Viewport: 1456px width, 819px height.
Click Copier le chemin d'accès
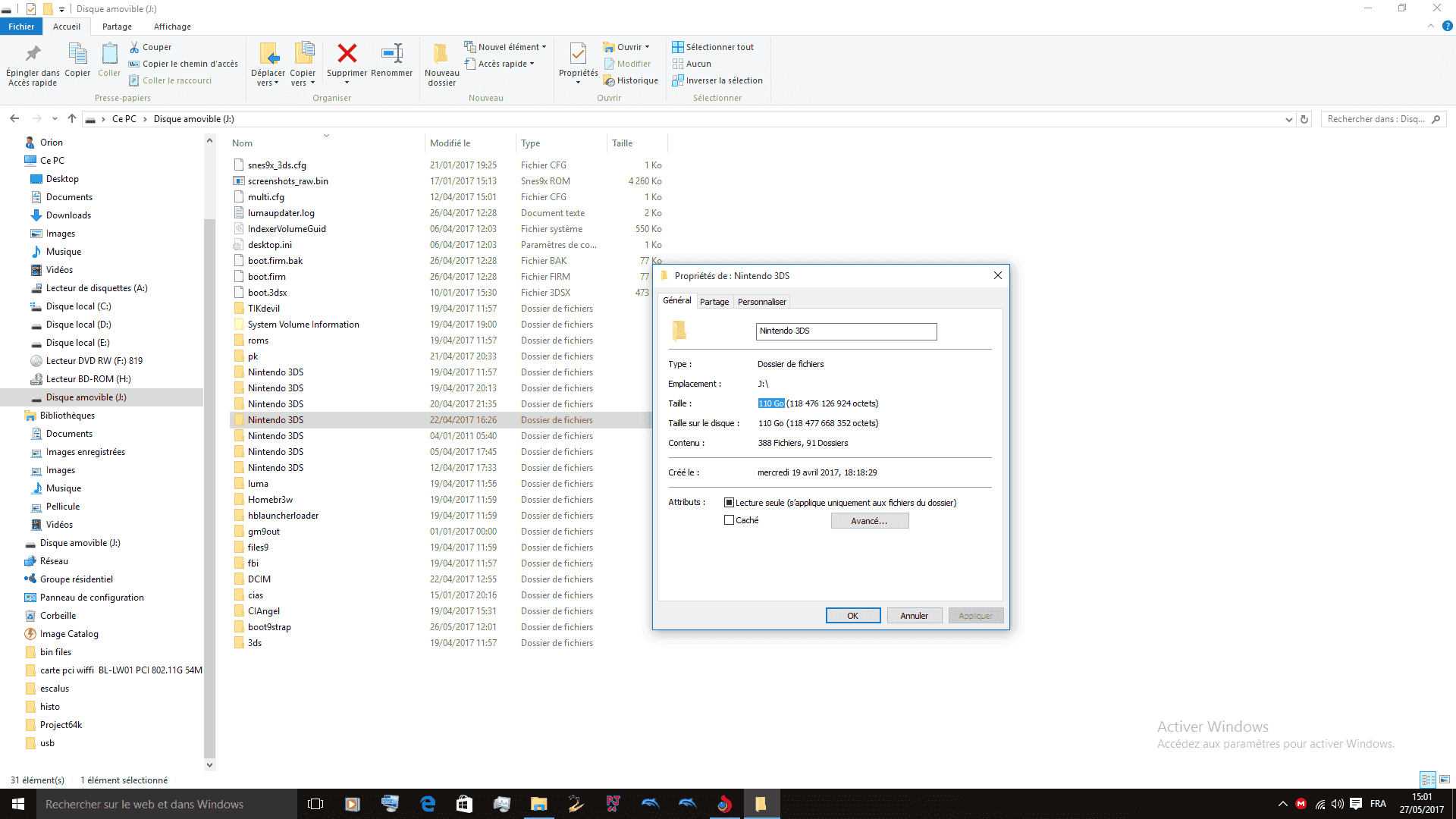click(x=183, y=64)
